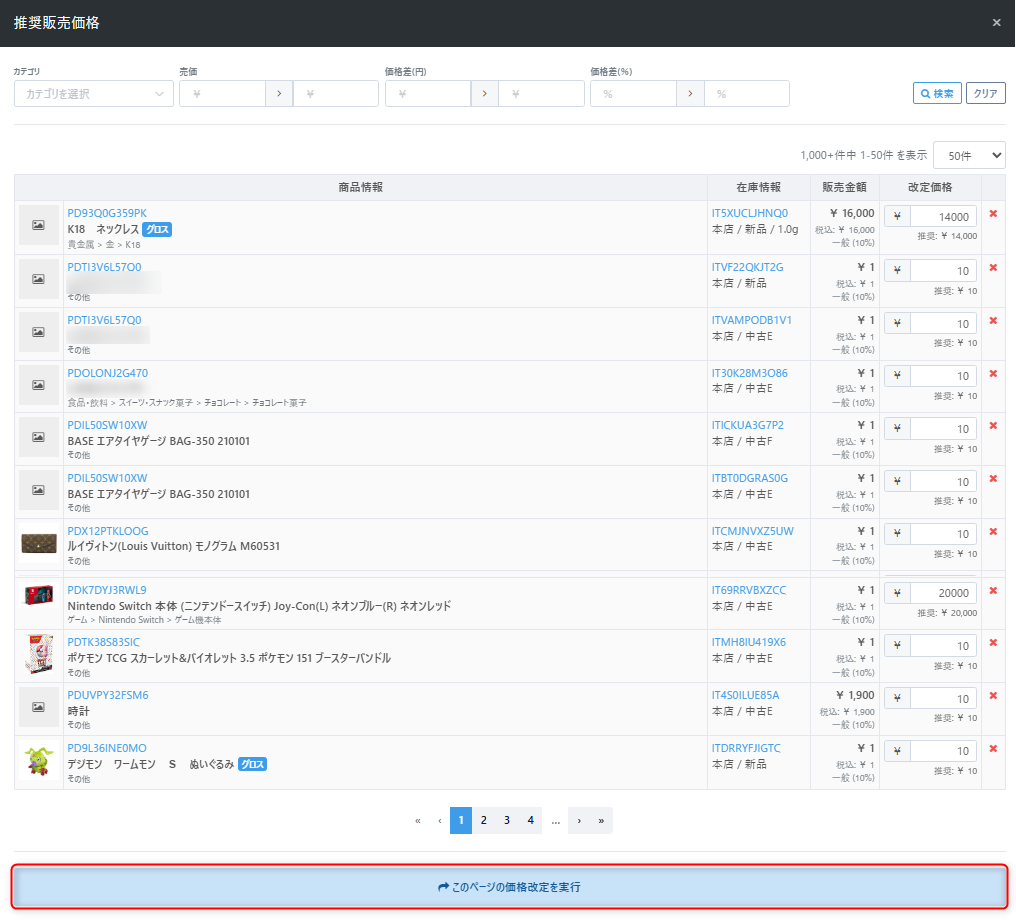Open the カテゴリ select dropdown
The height and width of the screenshot is (922, 1016).
(x=94, y=94)
